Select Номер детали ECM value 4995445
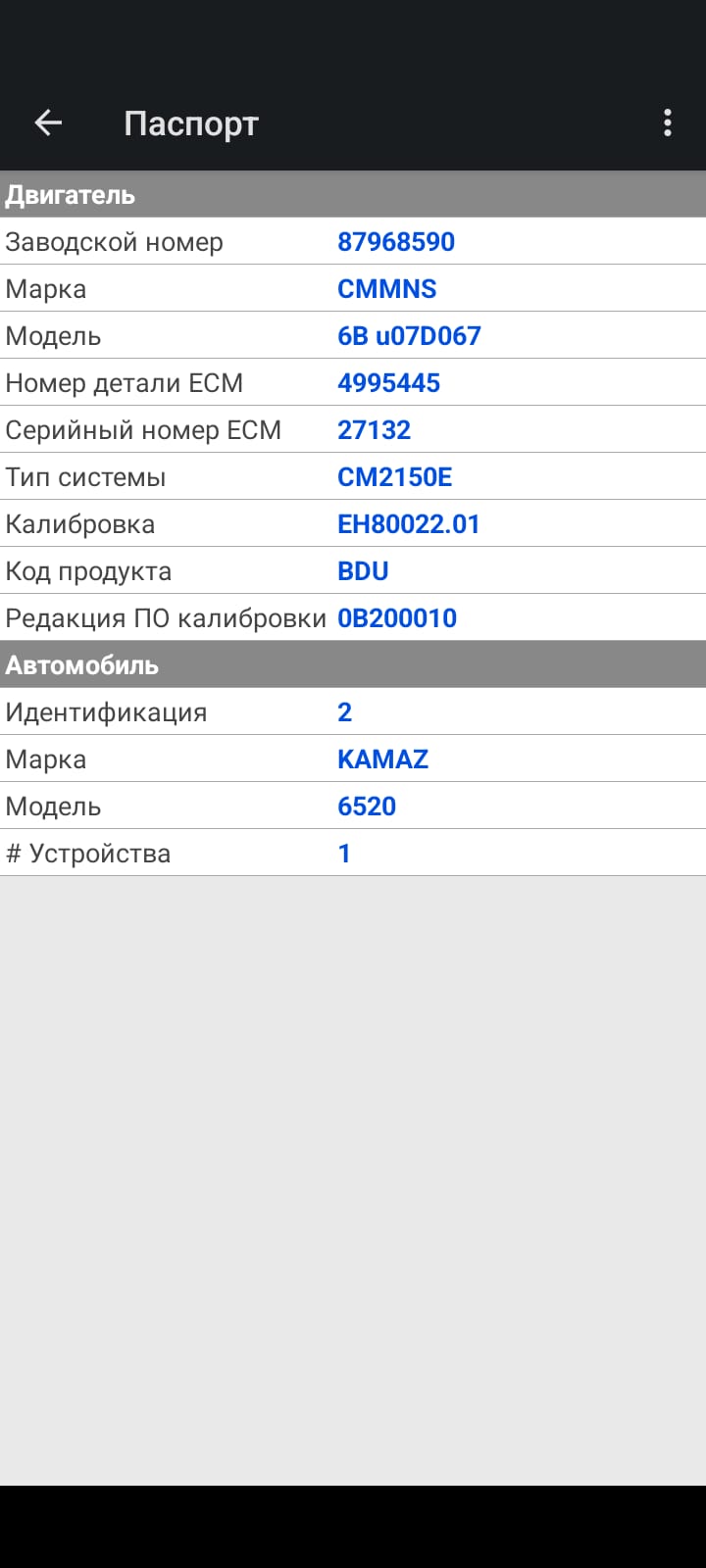The image size is (706, 1568). [389, 383]
